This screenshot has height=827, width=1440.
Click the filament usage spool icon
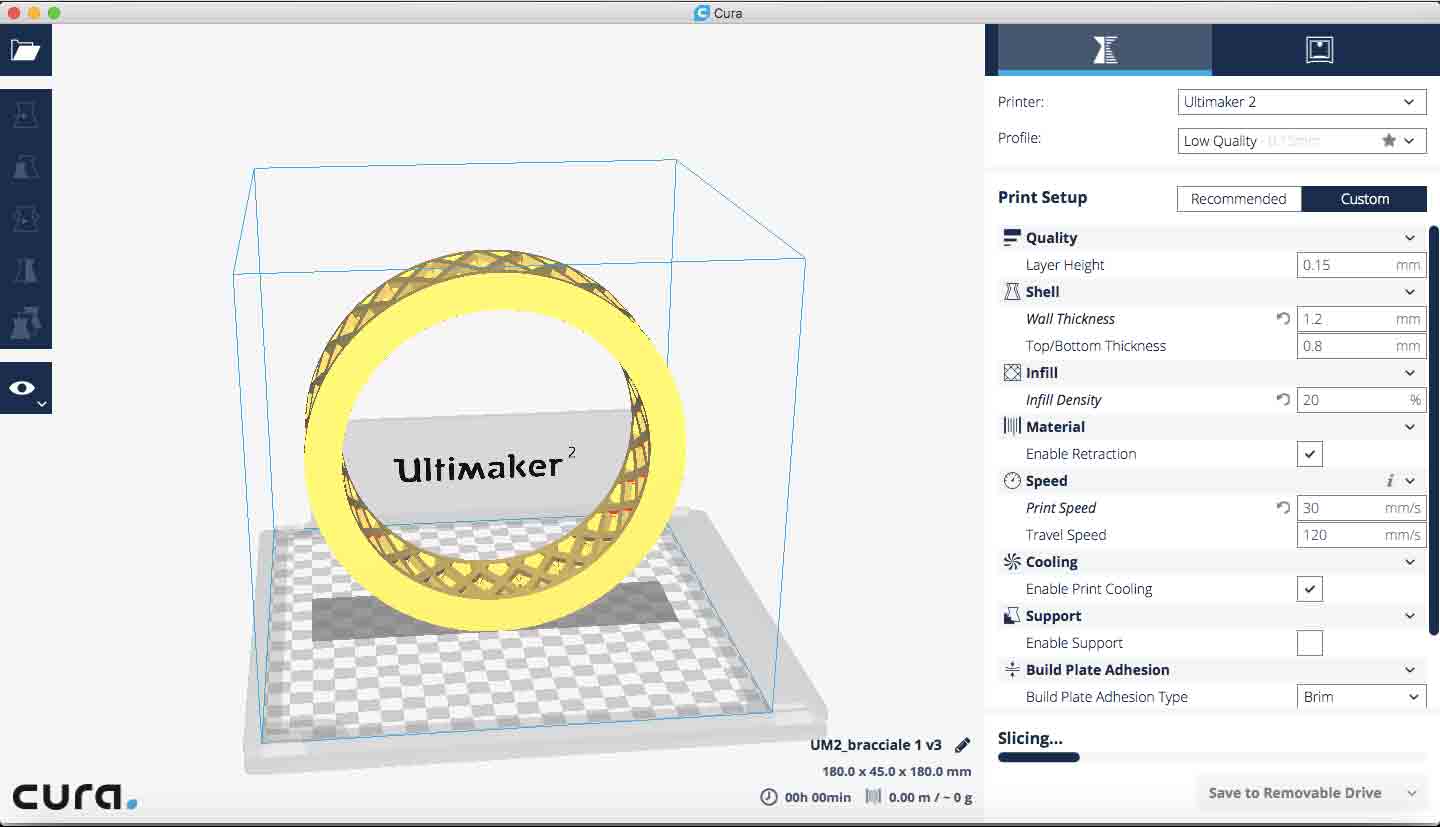click(873, 797)
